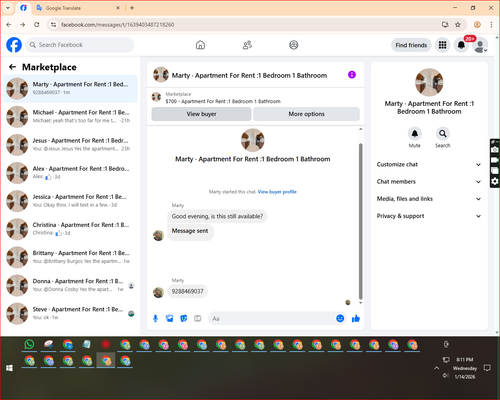Open the Michael conversation in the list

pos(70,117)
